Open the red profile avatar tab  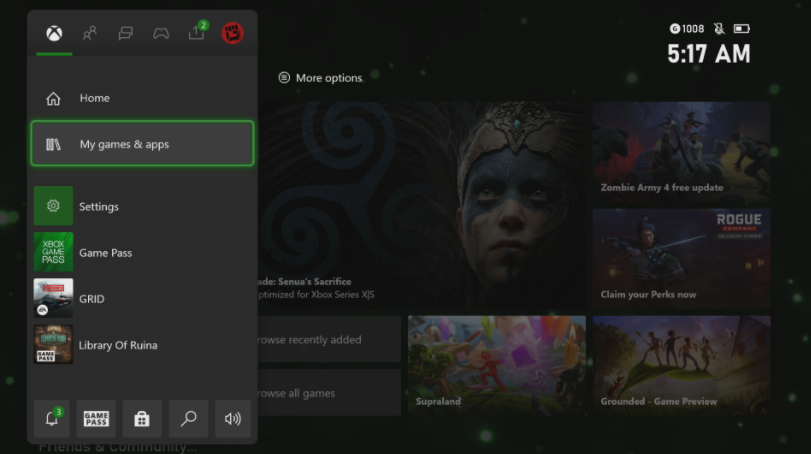click(x=232, y=34)
